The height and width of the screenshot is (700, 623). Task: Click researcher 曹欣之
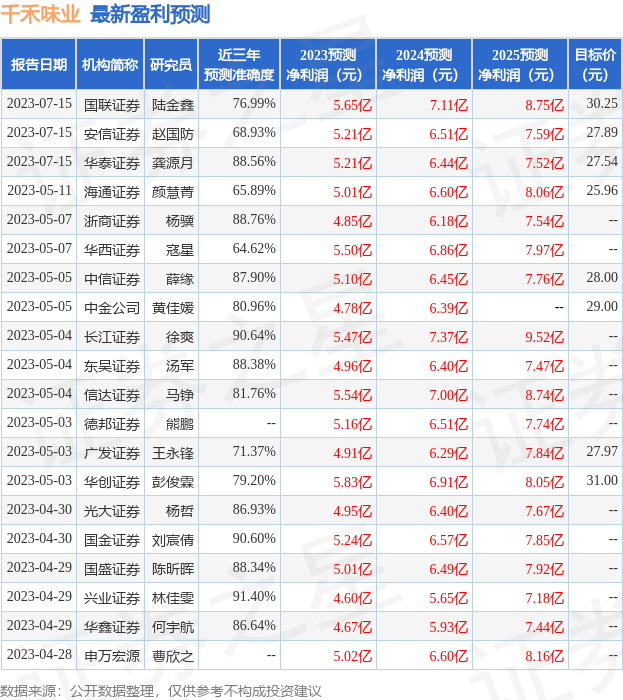click(173, 656)
